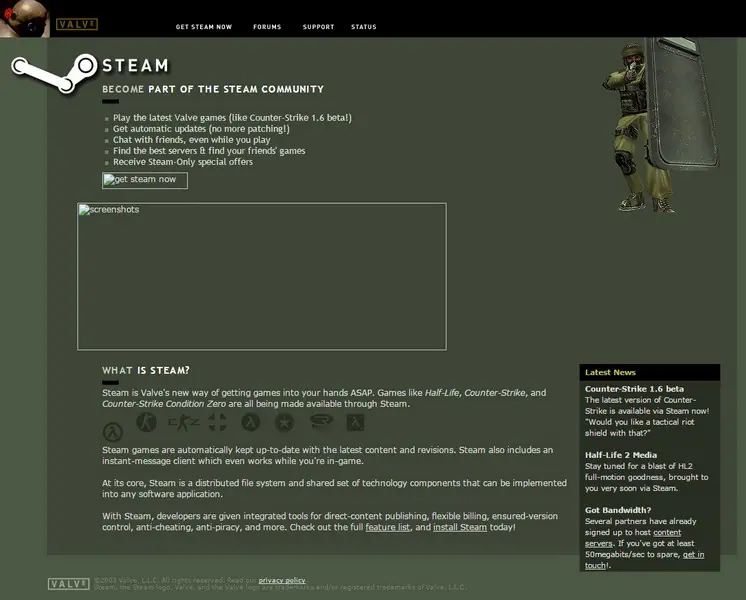746x600 pixels.
Task: Click the paragraph starting 'At its core, Steam'
Action: [x=334, y=488]
